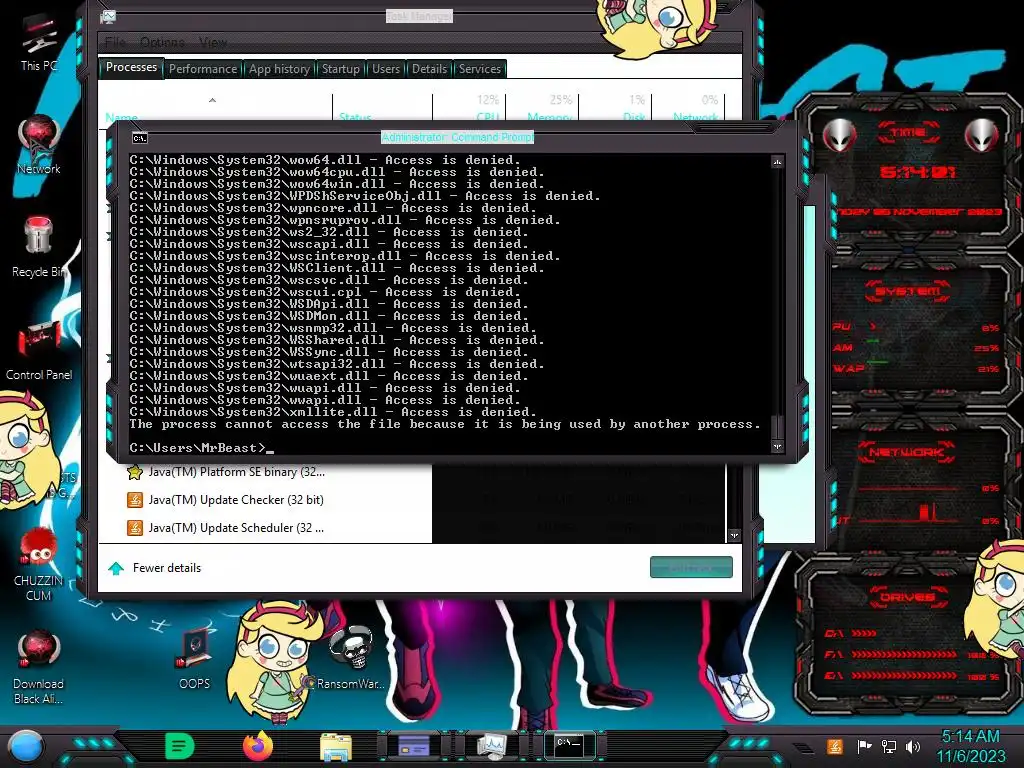Open the Users tab

coord(386,69)
